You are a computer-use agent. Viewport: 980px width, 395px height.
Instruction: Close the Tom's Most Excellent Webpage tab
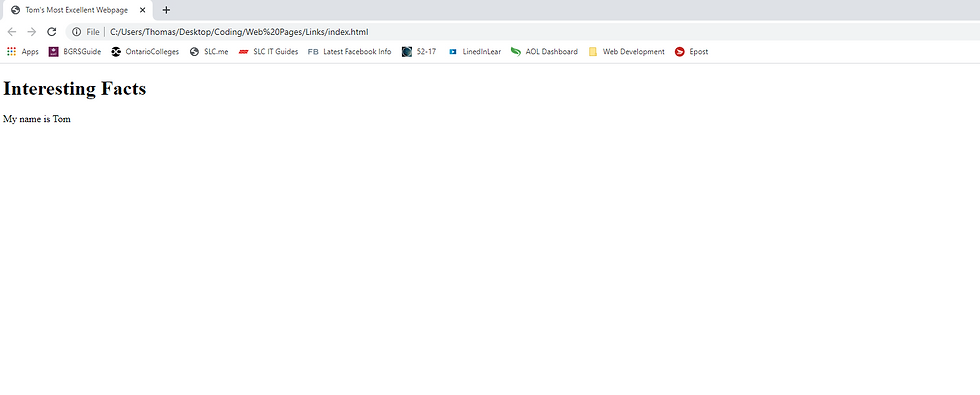[142, 10]
